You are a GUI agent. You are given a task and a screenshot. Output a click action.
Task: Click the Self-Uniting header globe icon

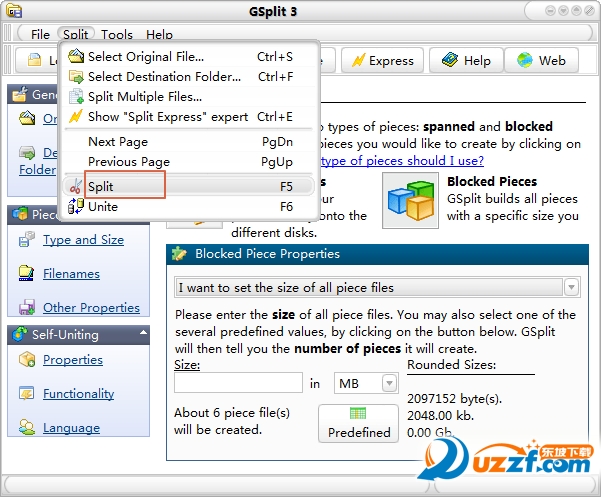click(x=20, y=334)
